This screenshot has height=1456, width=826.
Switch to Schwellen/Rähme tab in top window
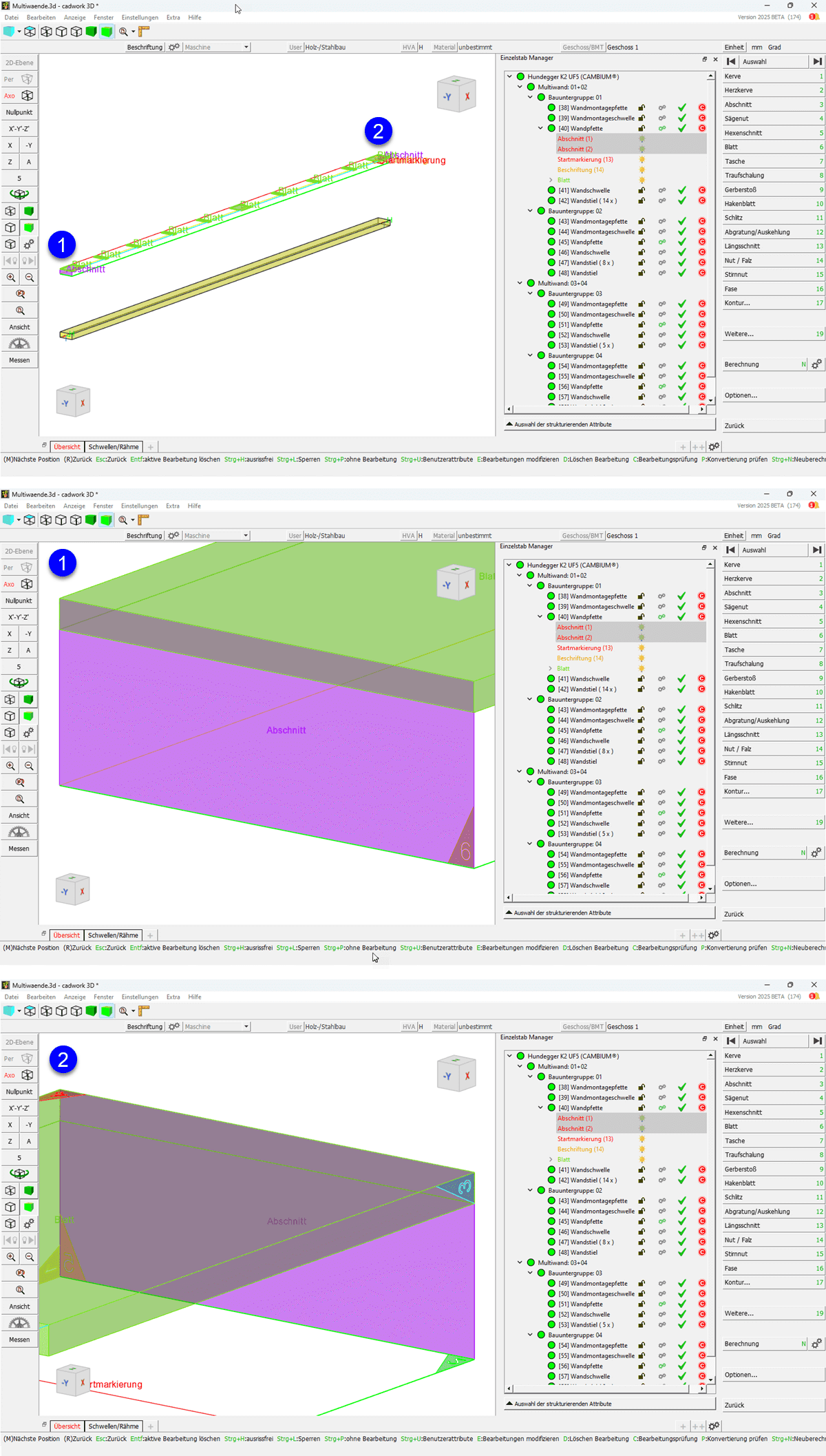coord(114,447)
